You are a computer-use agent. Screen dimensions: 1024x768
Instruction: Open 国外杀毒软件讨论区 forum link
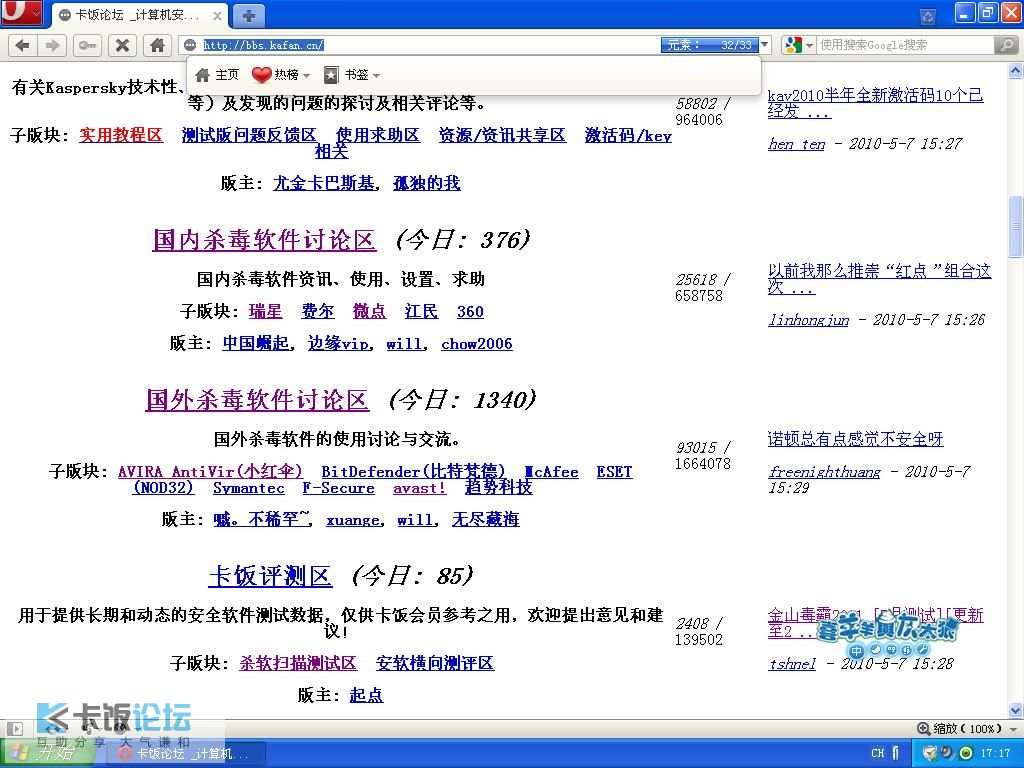click(x=257, y=400)
